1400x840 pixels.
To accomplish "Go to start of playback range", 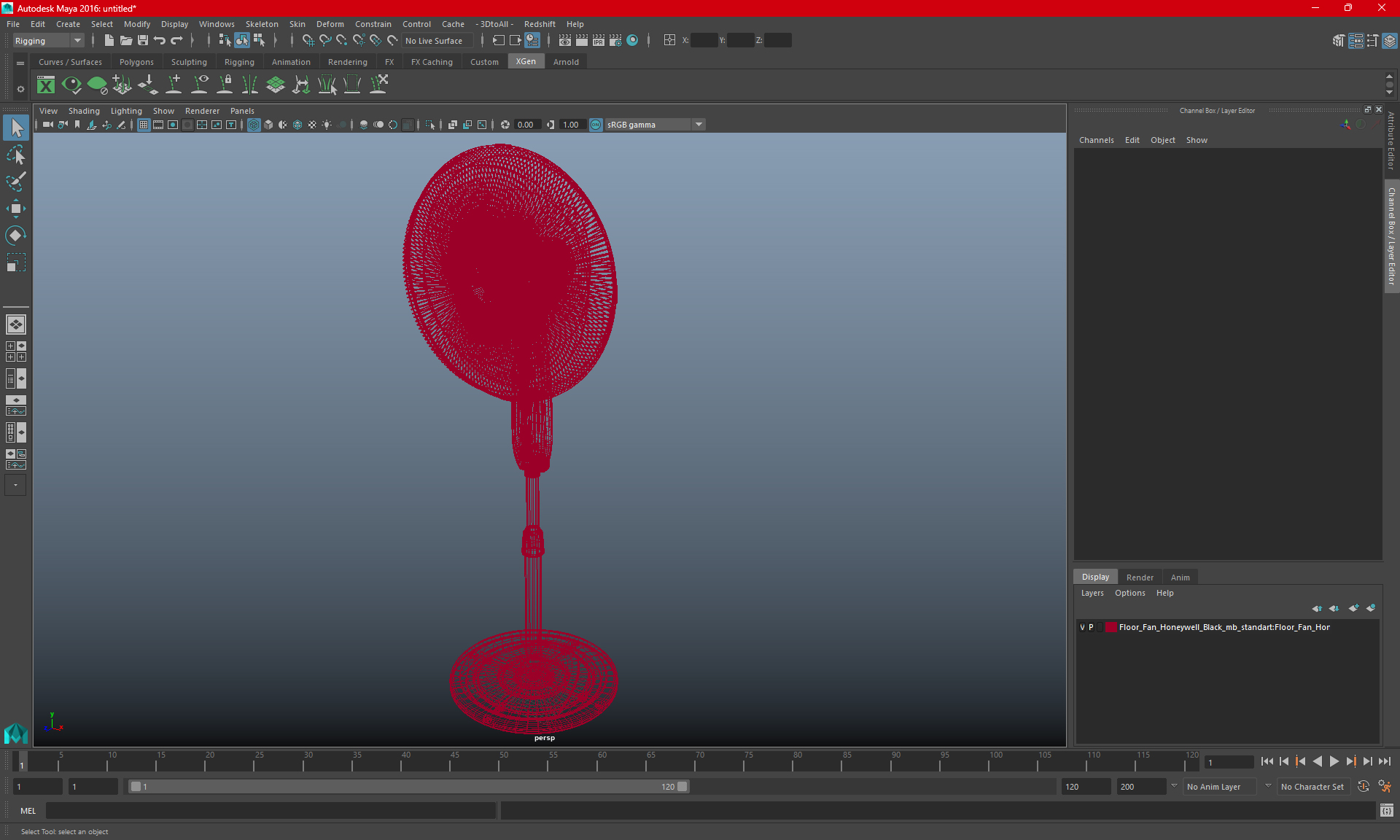I will [1267, 761].
